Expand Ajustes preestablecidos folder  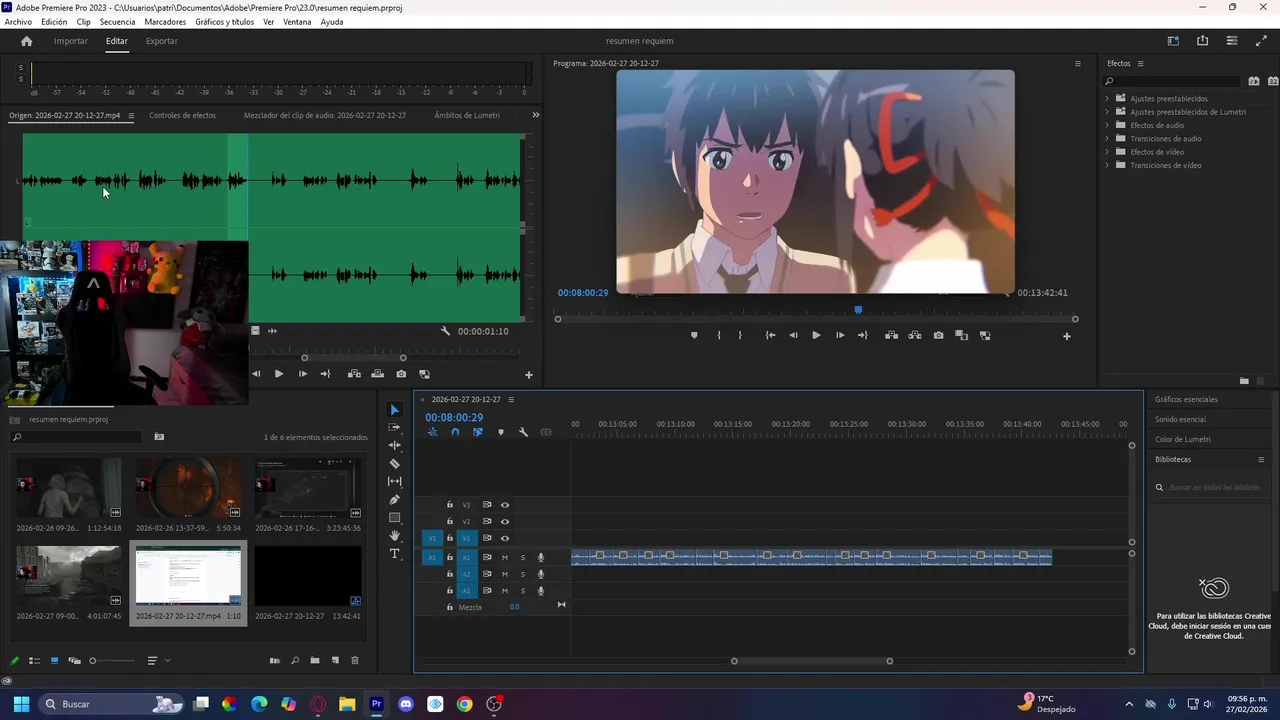point(1107,99)
